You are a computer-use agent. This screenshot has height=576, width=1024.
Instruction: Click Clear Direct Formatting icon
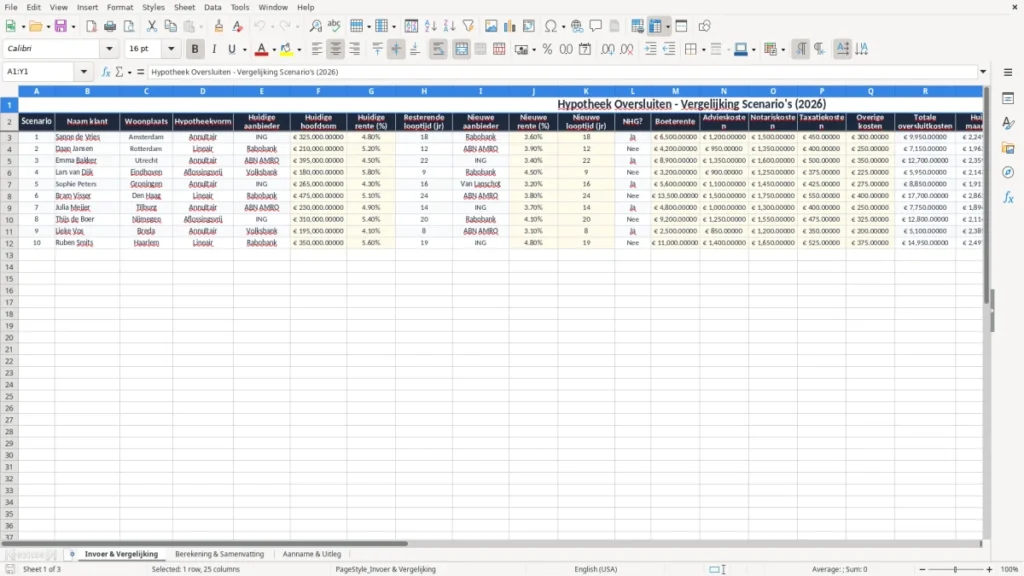pyautogui.click(x=238, y=26)
